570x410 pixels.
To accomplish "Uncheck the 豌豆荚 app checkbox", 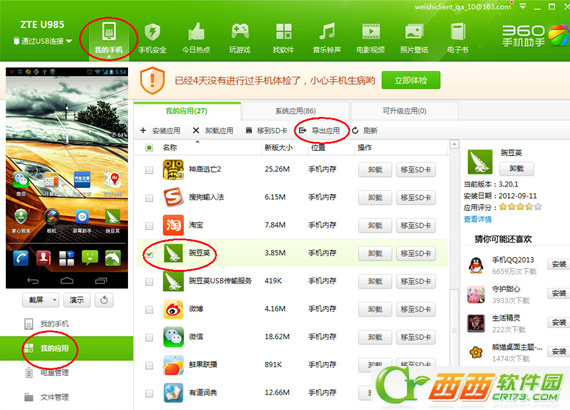I will 149,254.
